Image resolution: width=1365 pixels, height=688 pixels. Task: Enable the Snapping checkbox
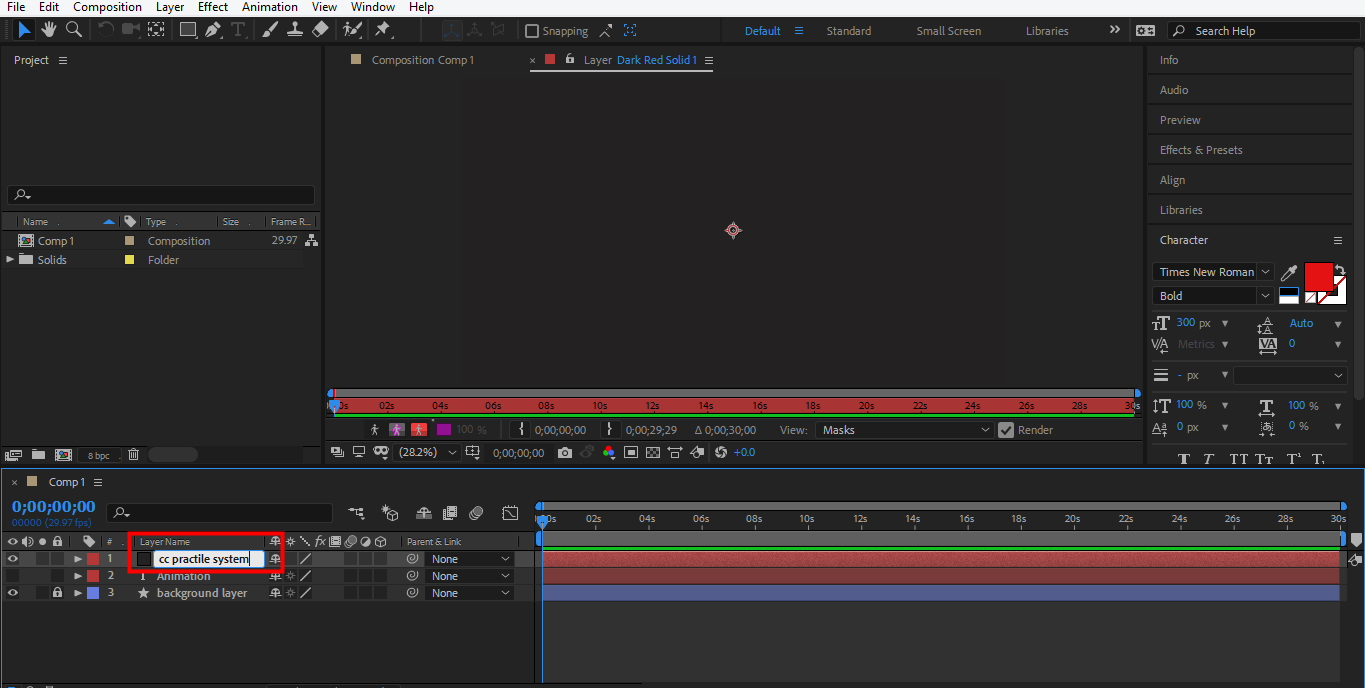click(532, 31)
